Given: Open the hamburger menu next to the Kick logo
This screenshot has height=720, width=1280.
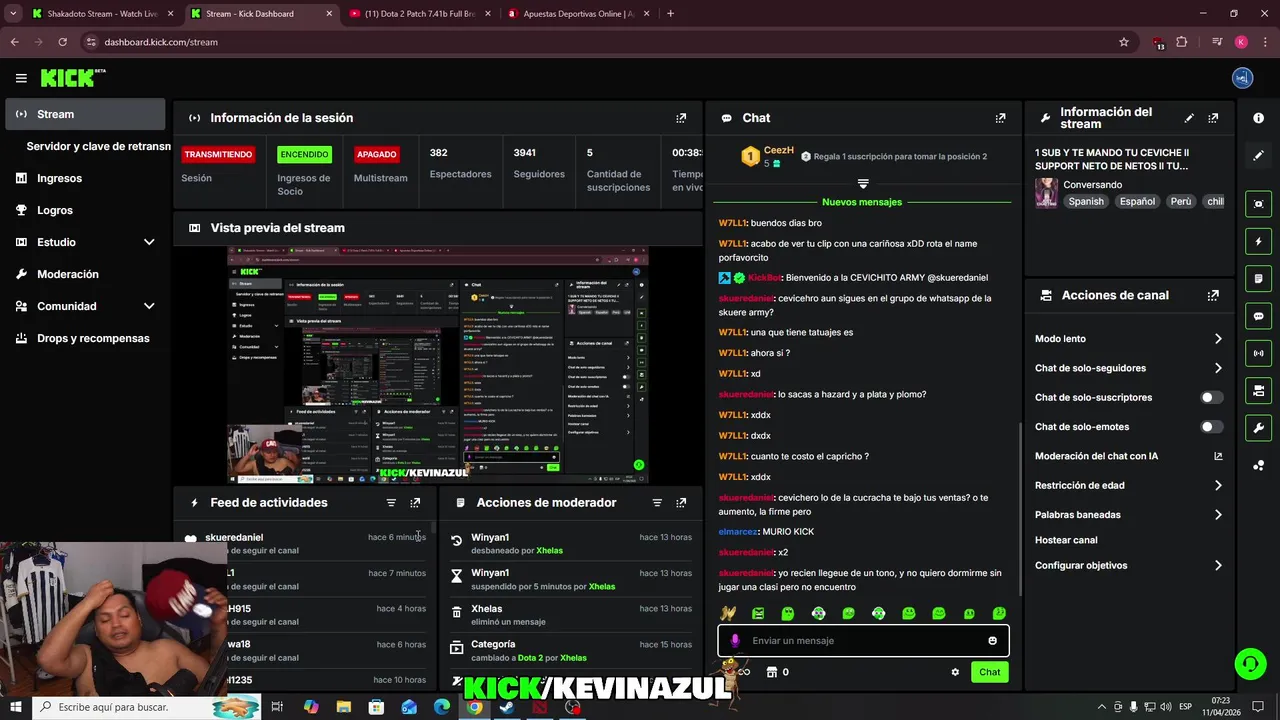Looking at the screenshot, I should (21, 78).
